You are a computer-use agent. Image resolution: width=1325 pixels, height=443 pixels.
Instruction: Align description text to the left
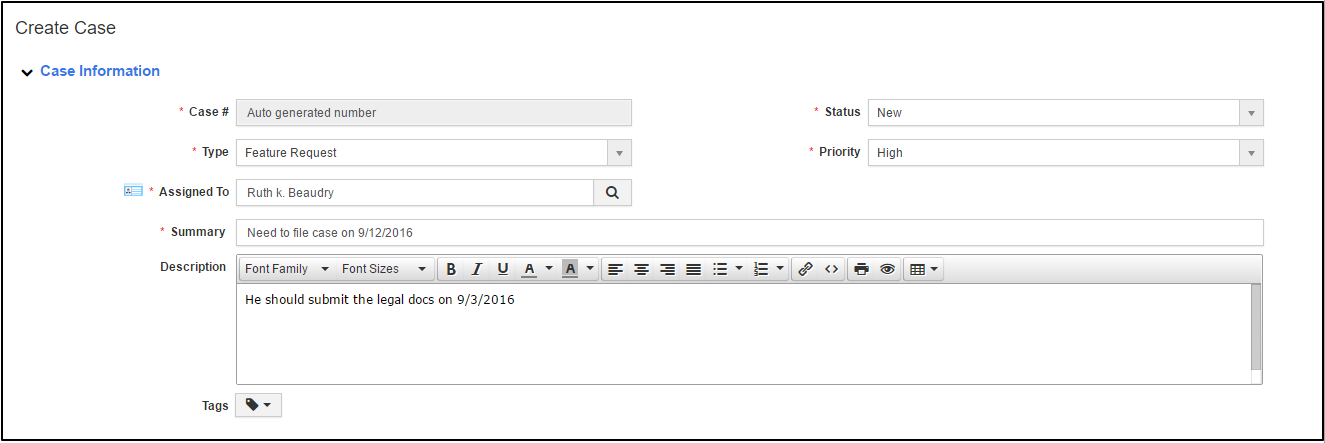[616, 269]
